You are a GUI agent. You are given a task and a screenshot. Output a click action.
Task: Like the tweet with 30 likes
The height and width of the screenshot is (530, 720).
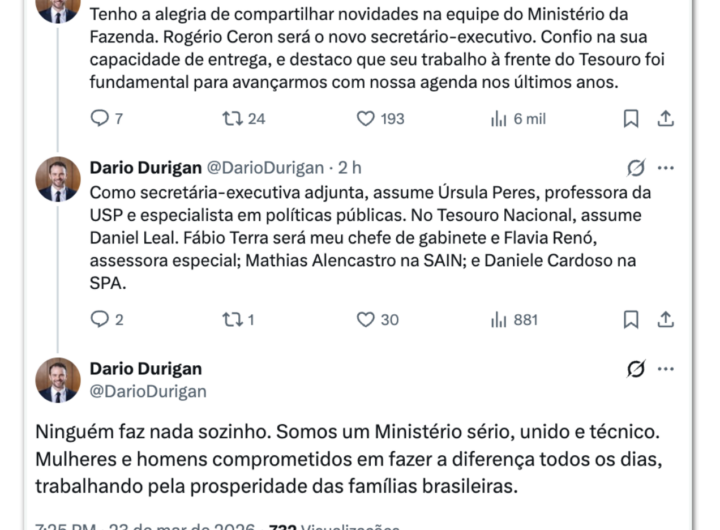[366, 319]
